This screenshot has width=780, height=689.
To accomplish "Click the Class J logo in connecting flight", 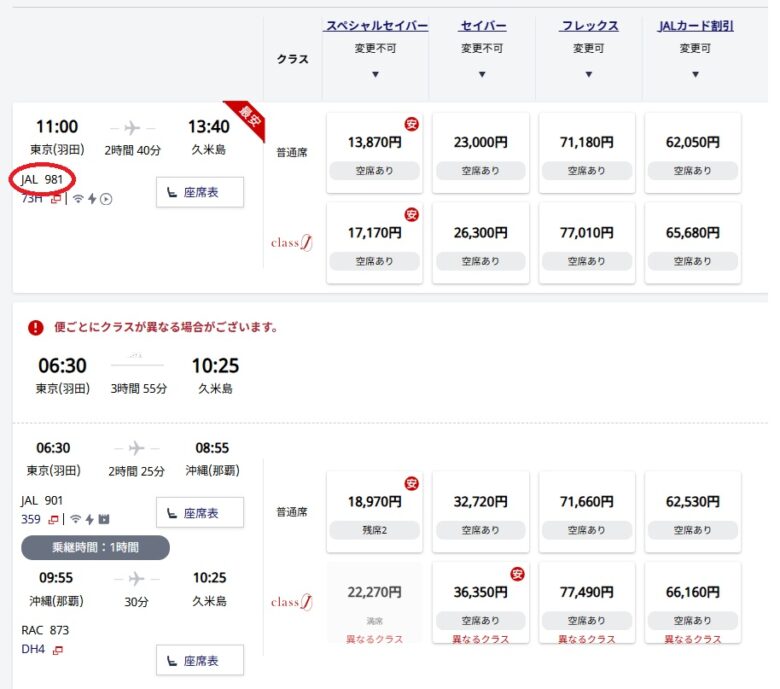I will click(292, 602).
